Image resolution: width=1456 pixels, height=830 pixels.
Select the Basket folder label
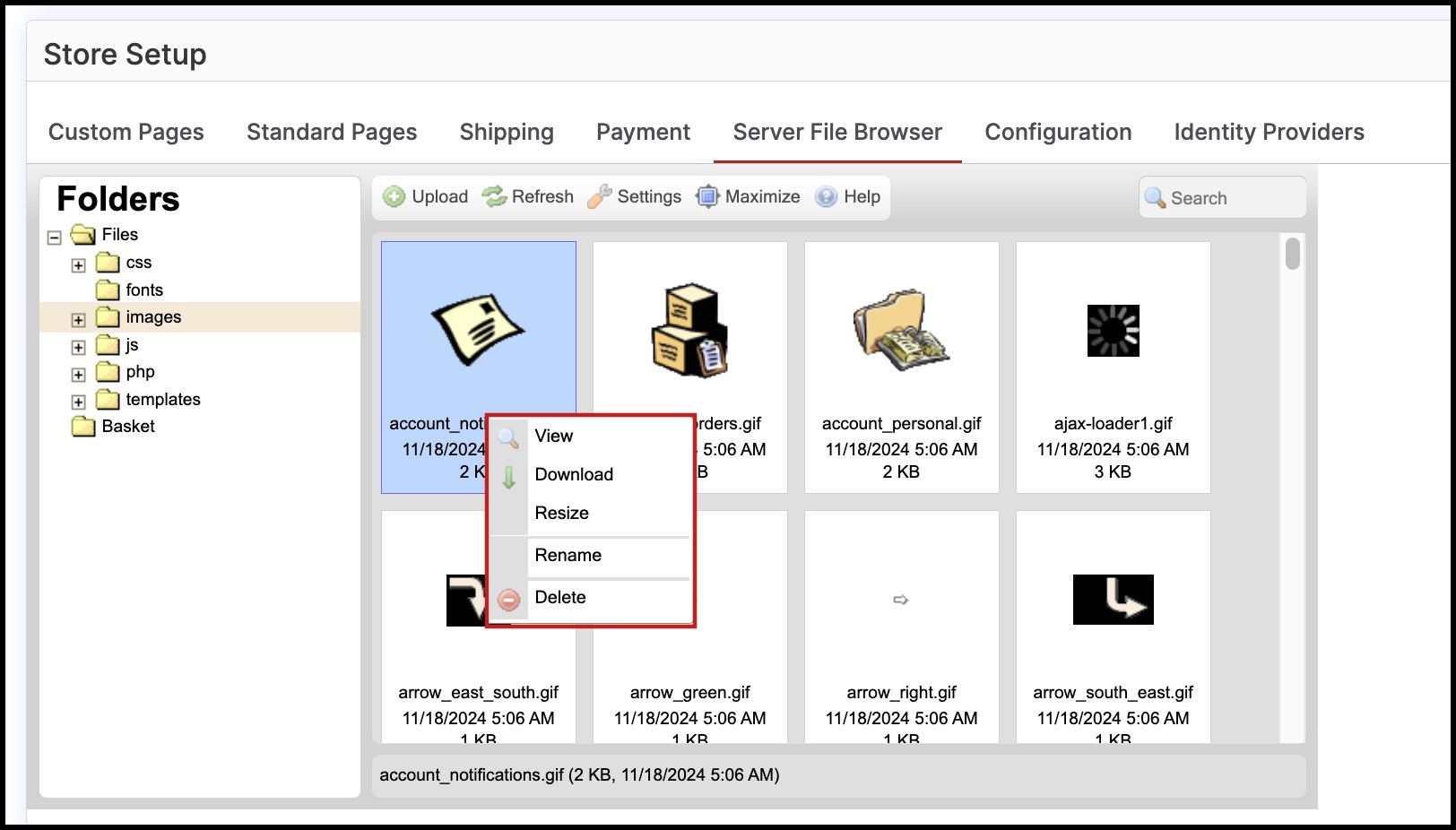[128, 427]
